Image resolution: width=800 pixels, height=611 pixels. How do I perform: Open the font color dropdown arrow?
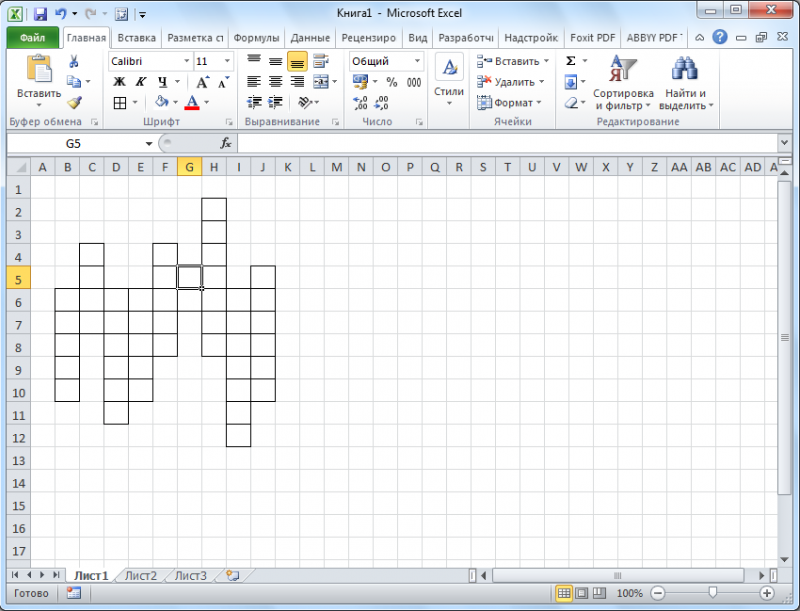coord(207,103)
